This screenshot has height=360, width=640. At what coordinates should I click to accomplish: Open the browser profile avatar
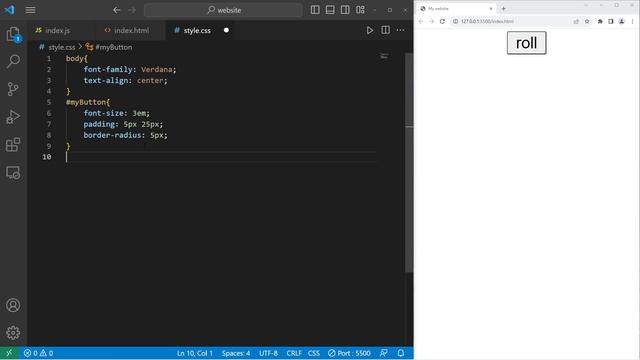coord(622,21)
